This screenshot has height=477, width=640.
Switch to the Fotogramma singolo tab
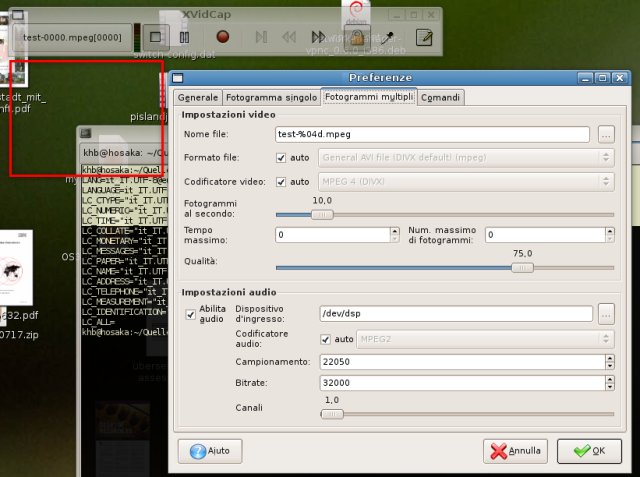[x=271, y=98]
